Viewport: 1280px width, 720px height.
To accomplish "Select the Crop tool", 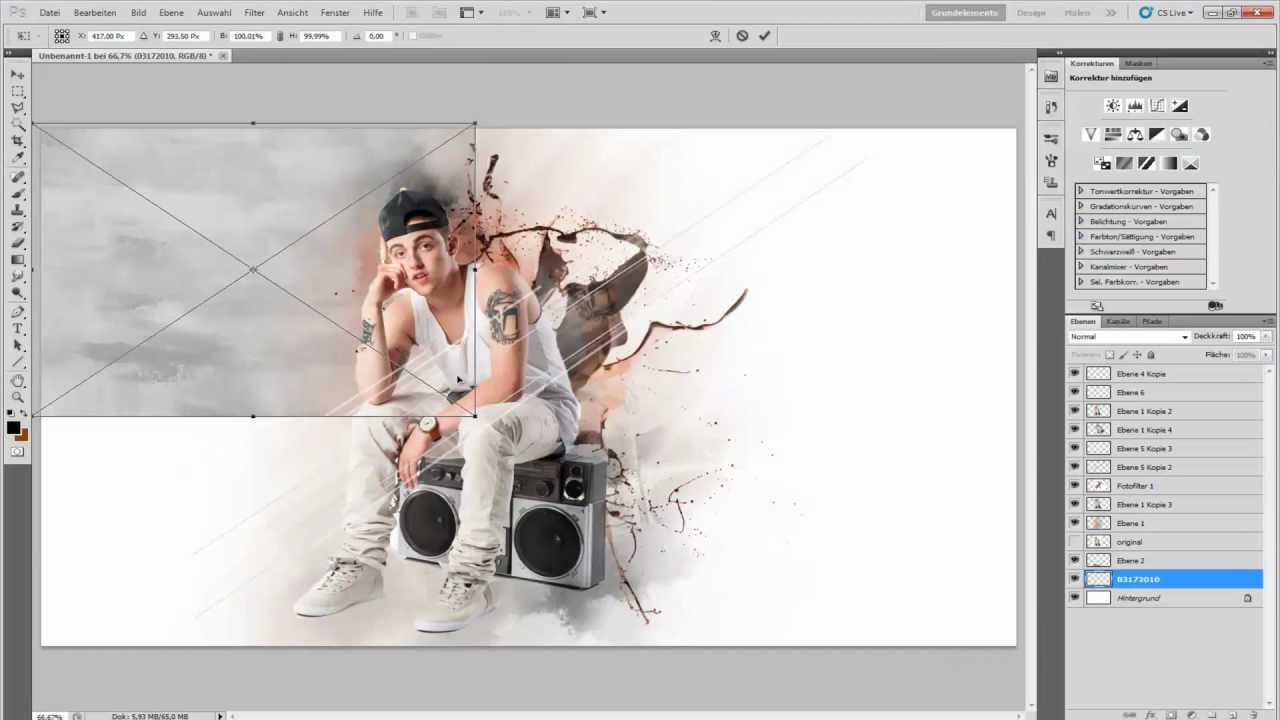I will click(x=18, y=141).
